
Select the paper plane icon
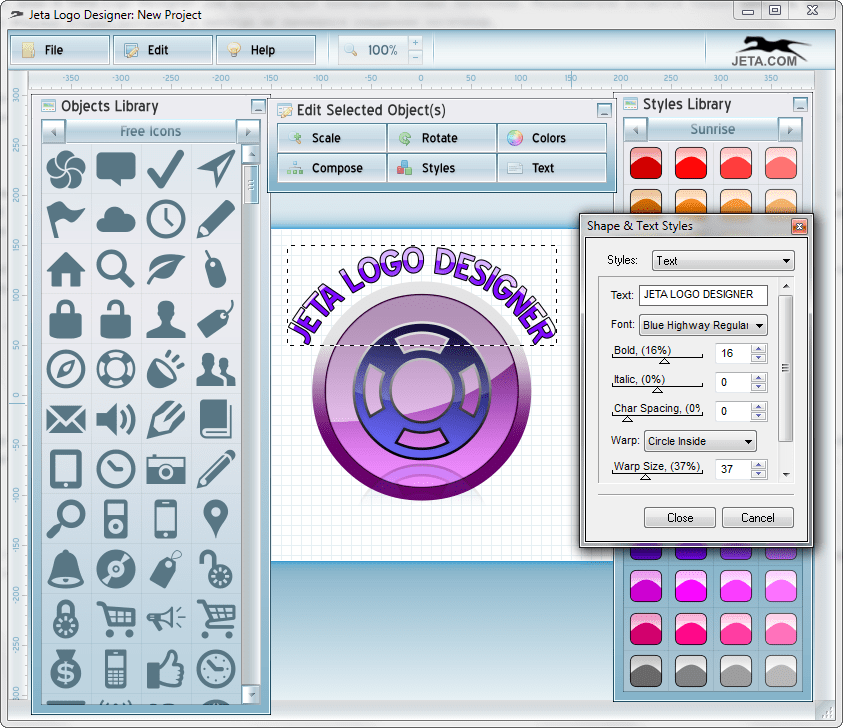(x=216, y=168)
